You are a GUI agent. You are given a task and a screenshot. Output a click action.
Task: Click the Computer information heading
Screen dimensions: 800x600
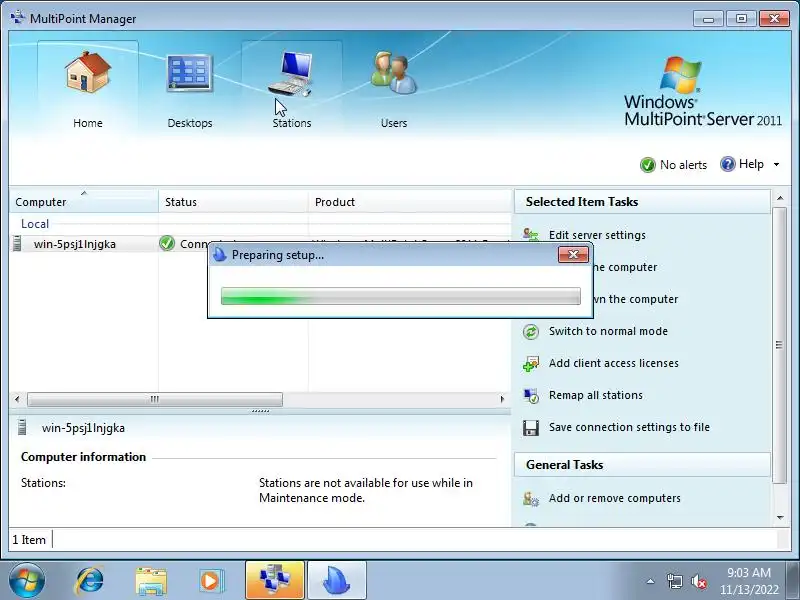tap(83, 457)
